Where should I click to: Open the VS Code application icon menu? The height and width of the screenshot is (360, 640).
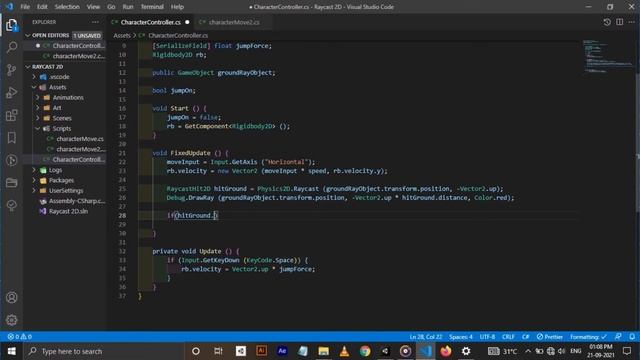coord(9,7)
